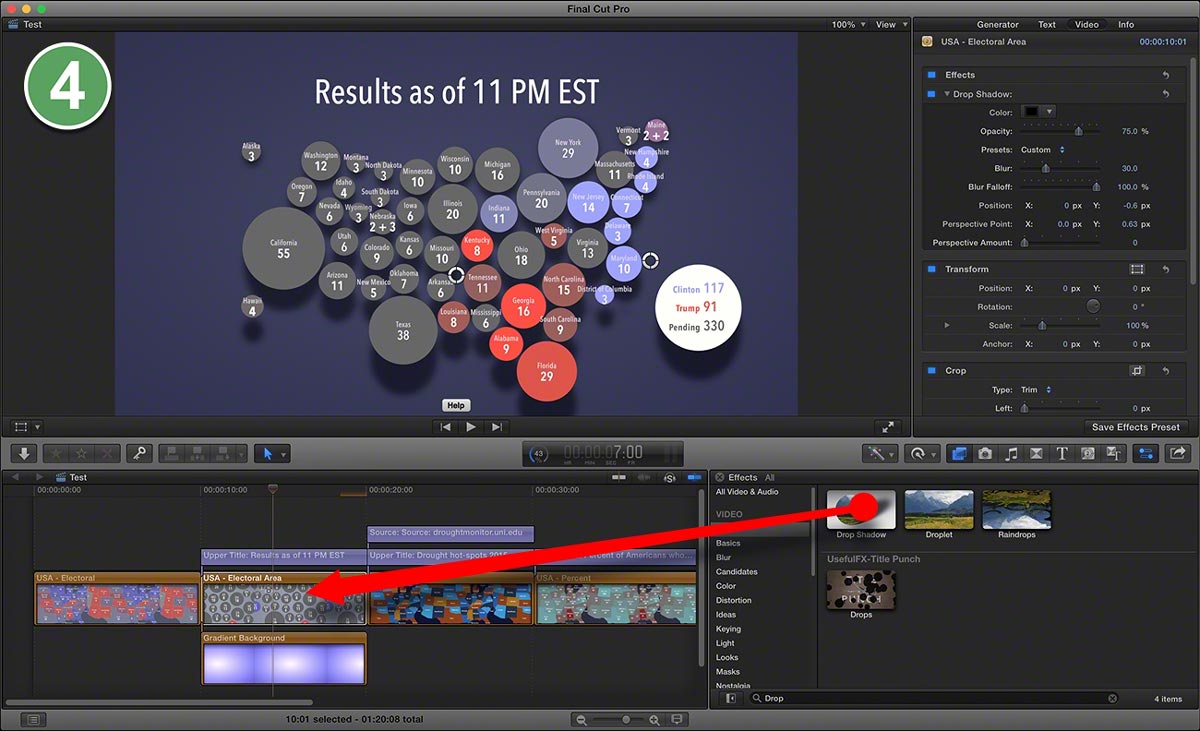Open the Titles Browser T icon
The image size is (1200, 731).
pyautogui.click(x=1061, y=453)
